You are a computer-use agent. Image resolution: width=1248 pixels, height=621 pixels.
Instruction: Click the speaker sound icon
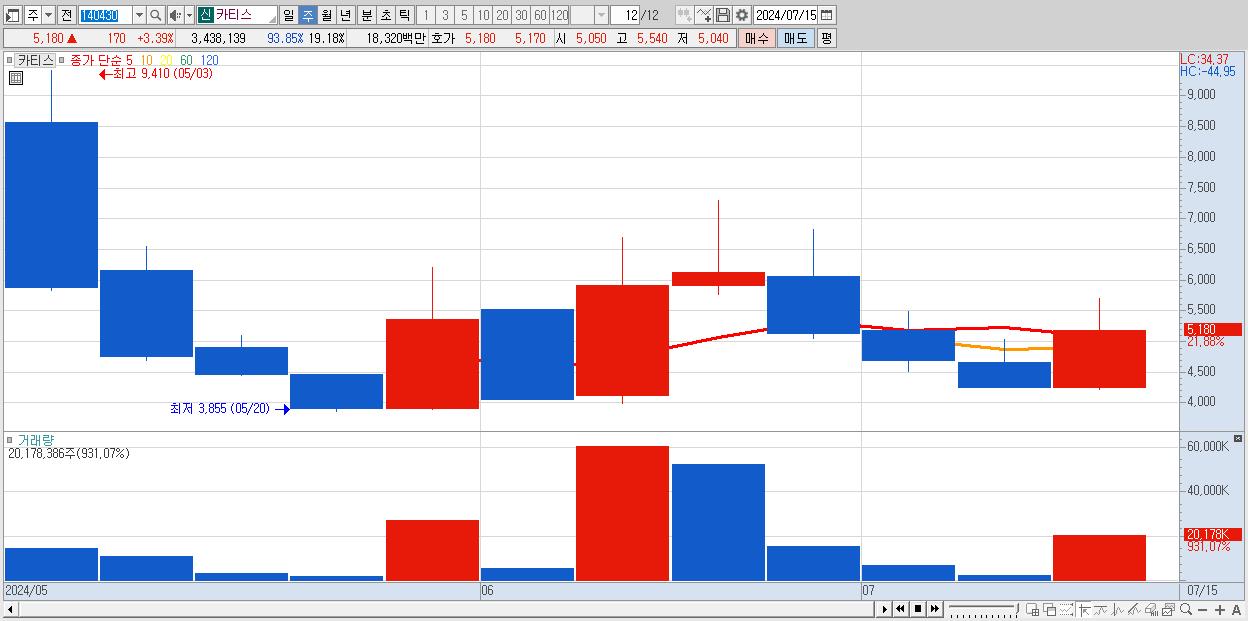coord(175,15)
